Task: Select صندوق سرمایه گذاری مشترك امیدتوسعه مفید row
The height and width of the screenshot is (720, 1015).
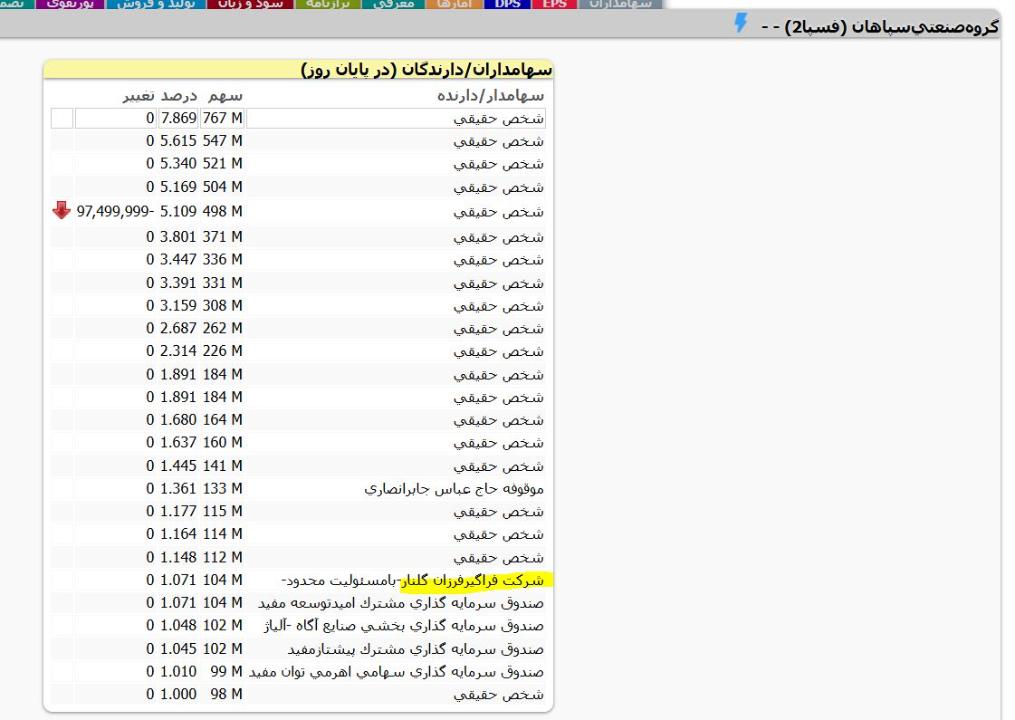Action: [401, 603]
